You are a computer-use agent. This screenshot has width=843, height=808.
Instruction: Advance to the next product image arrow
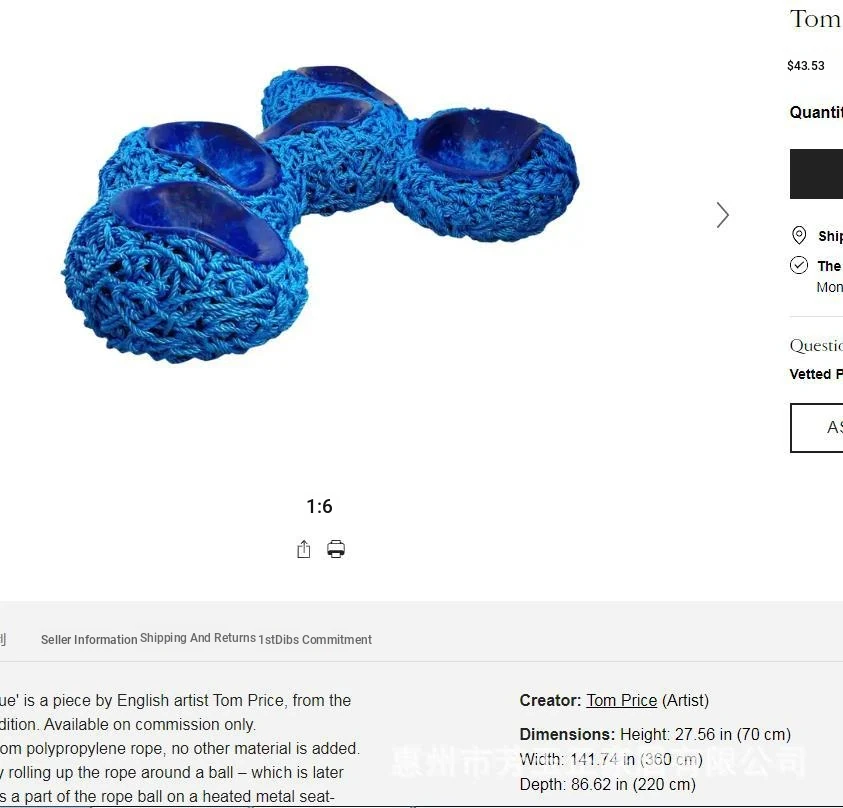pyautogui.click(x=723, y=215)
